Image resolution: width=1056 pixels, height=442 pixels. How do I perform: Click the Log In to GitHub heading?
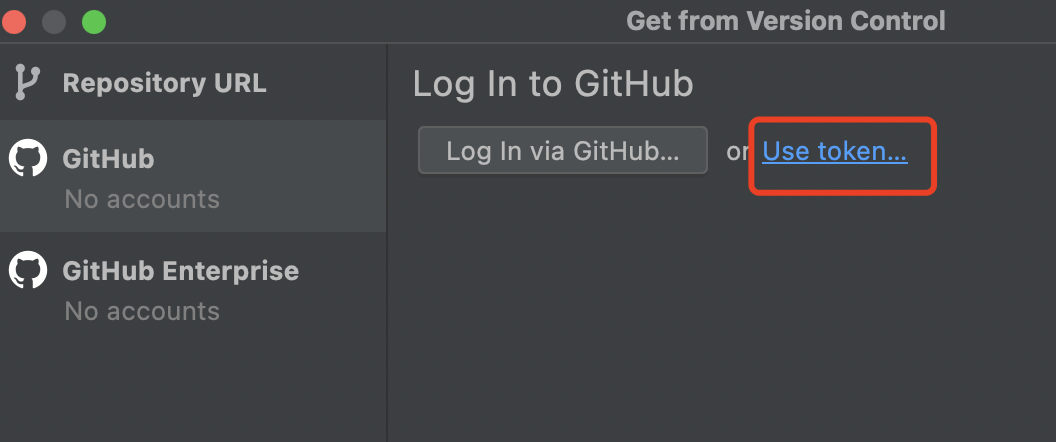[553, 84]
